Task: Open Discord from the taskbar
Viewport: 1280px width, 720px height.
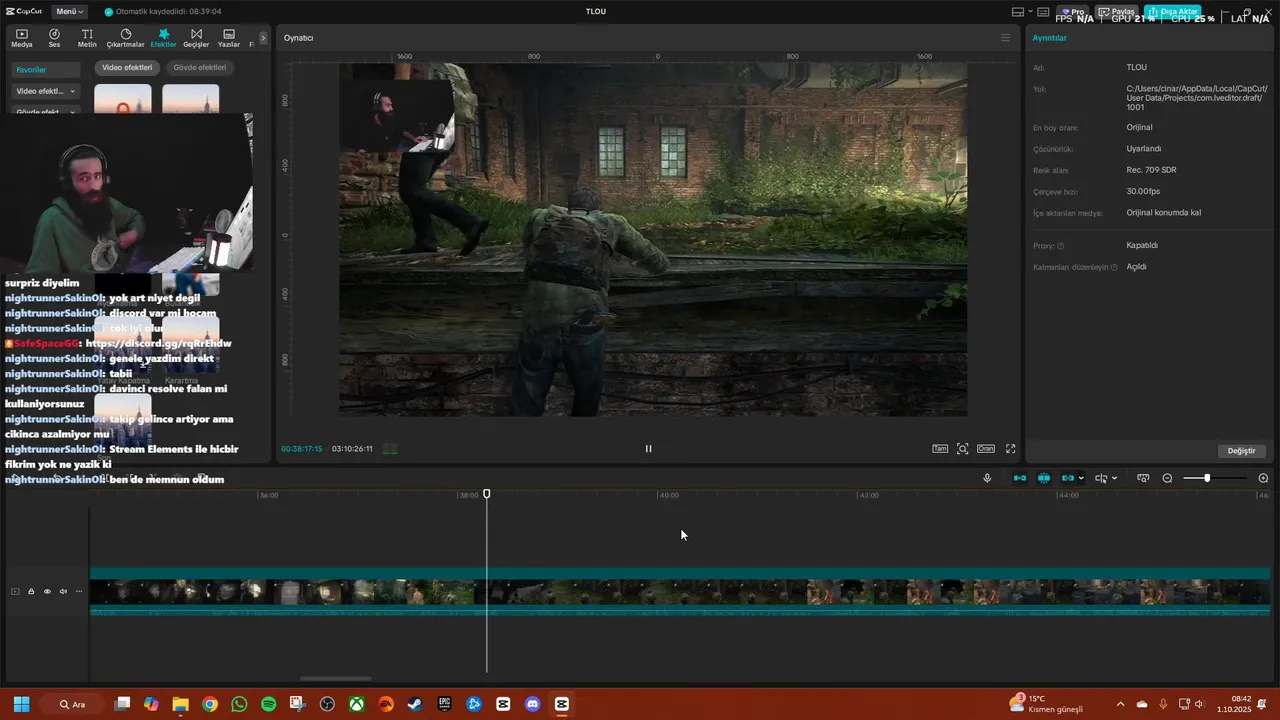Action: 532,704
